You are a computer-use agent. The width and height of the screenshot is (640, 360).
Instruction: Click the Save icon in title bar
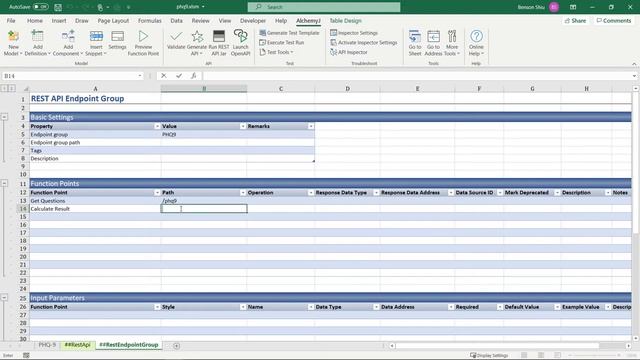point(58,7)
